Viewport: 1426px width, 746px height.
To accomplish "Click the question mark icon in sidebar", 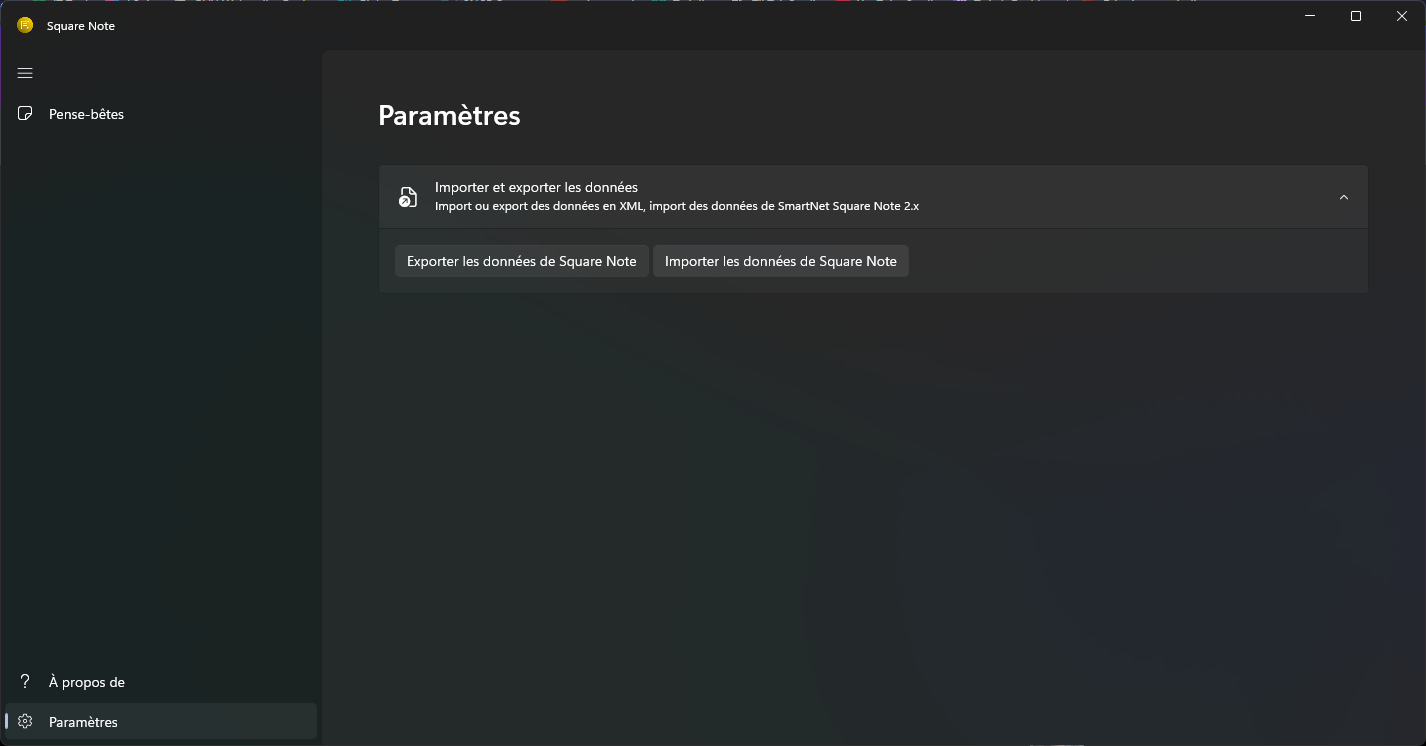I will (26, 682).
